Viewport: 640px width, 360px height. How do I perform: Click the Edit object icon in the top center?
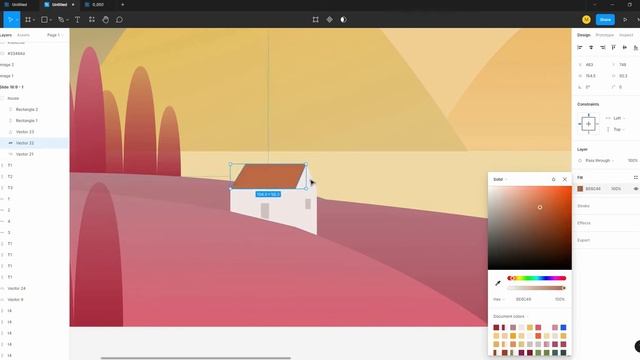tap(316, 20)
